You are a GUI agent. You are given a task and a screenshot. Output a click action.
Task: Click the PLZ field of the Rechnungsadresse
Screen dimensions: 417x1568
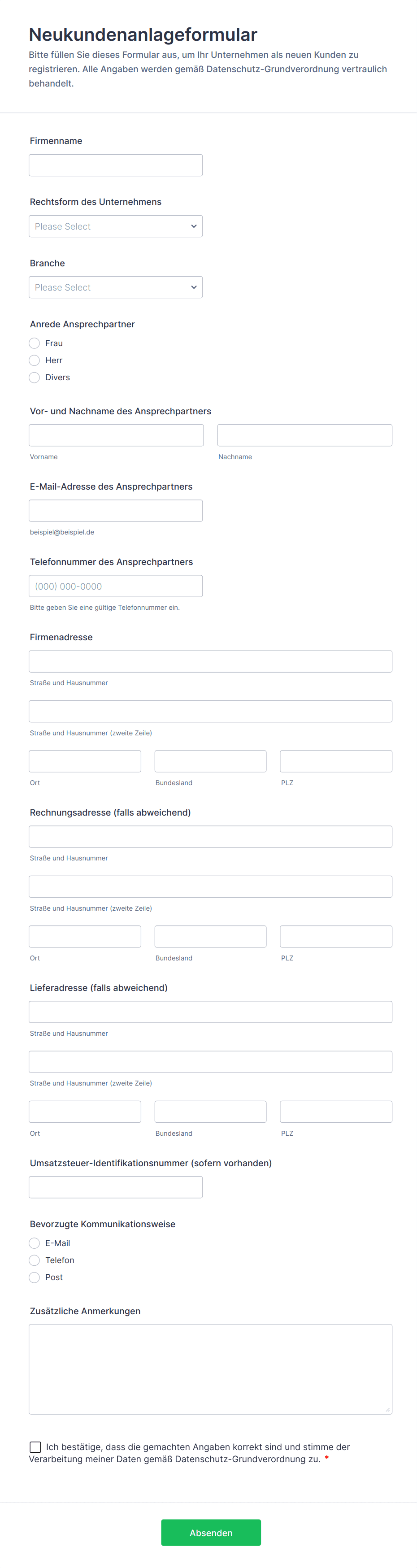point(335,936)
